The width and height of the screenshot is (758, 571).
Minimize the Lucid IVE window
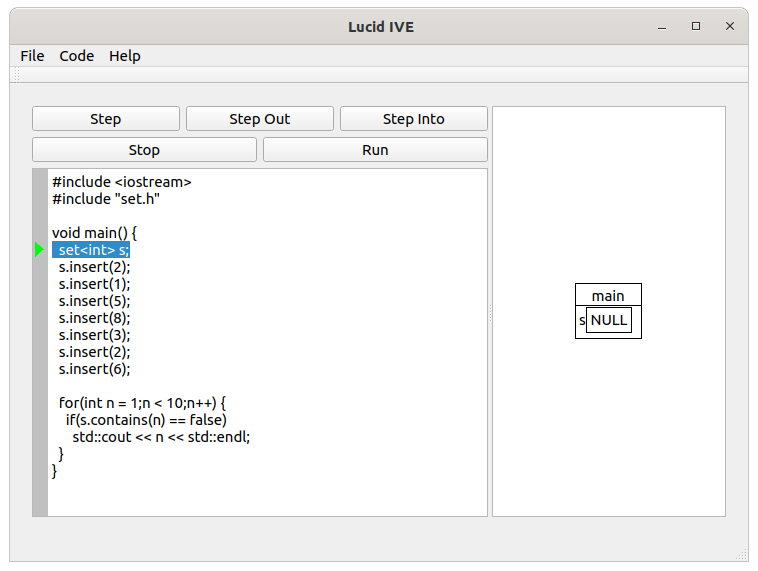pos(662,27)
